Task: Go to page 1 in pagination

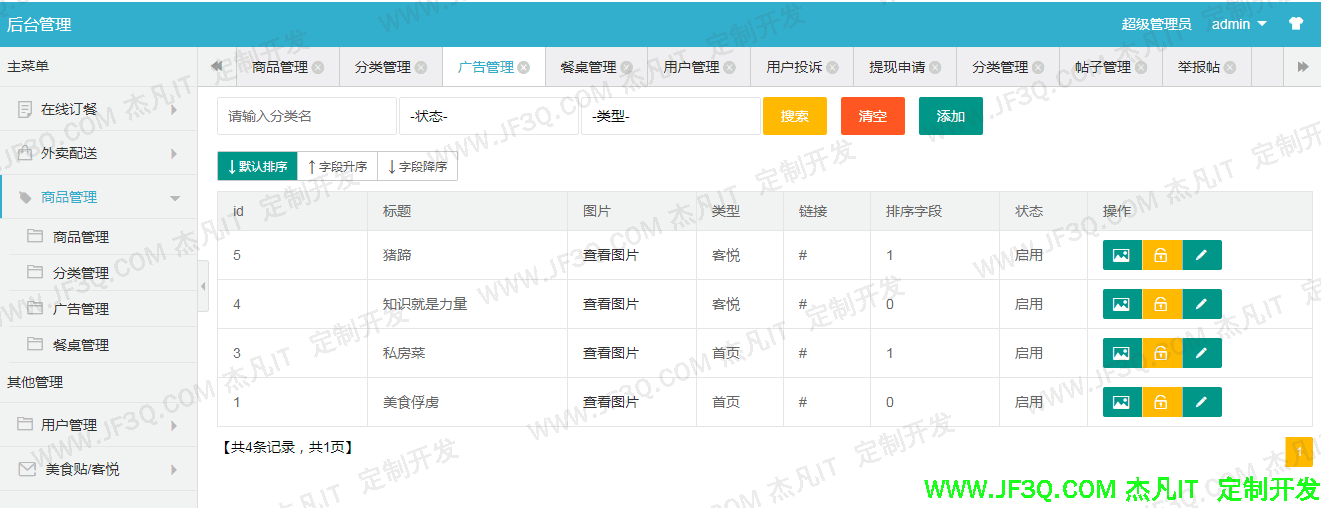Action: (x=1299, y=452)
